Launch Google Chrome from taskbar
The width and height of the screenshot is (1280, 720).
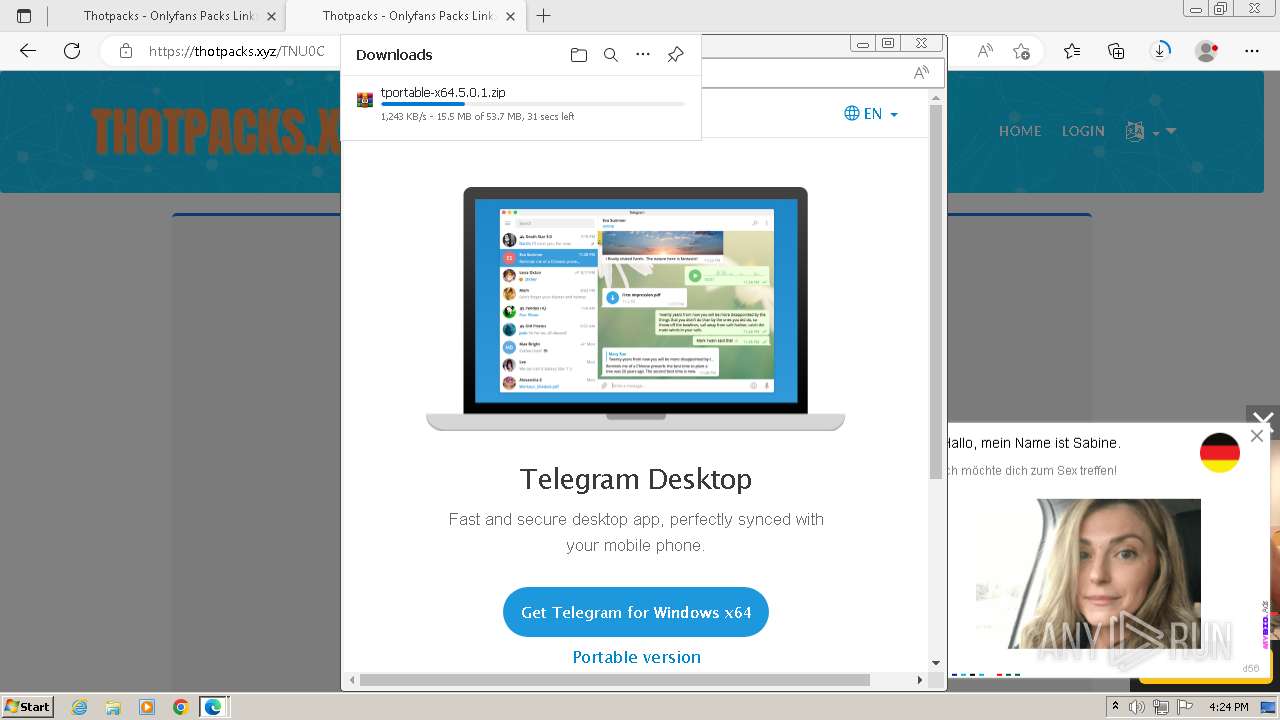180,707
